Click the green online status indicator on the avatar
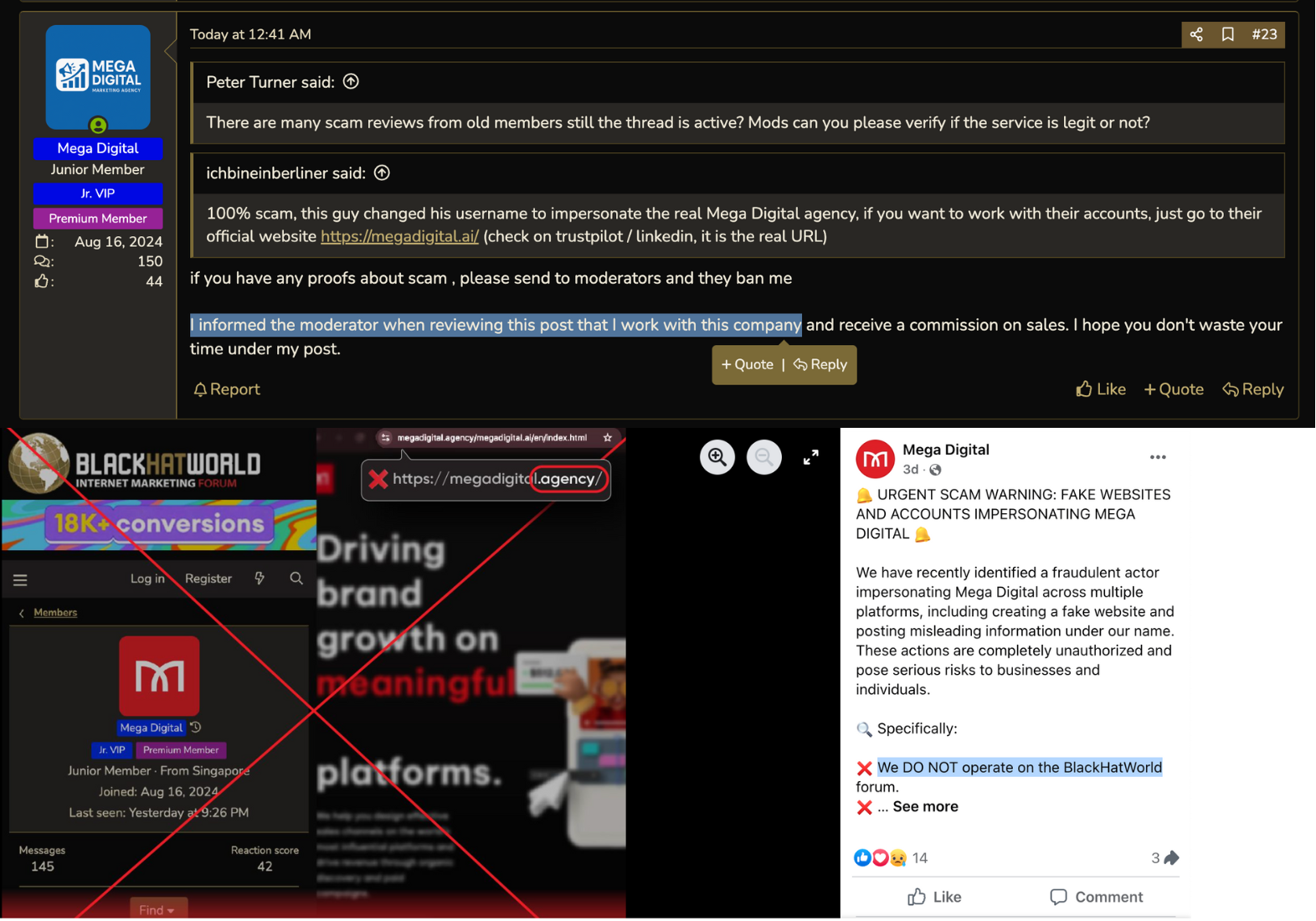Screen dimensions: 1316x921 [98, 126]
